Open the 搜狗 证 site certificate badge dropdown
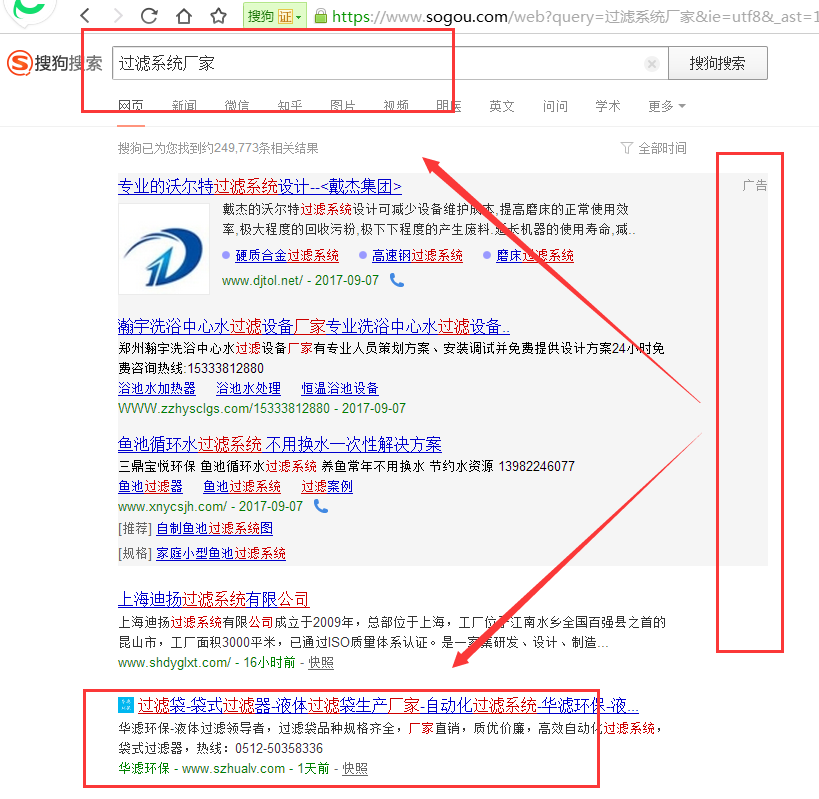This screenshot has width=819, height=799. pos(273,16)
